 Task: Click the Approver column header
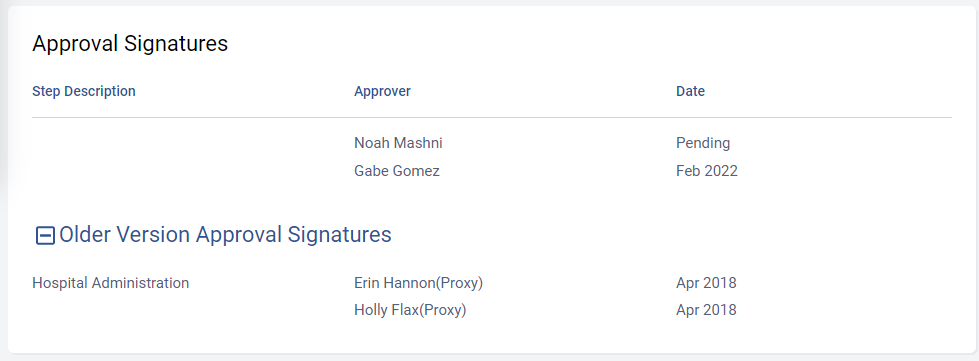coord(382,91)
